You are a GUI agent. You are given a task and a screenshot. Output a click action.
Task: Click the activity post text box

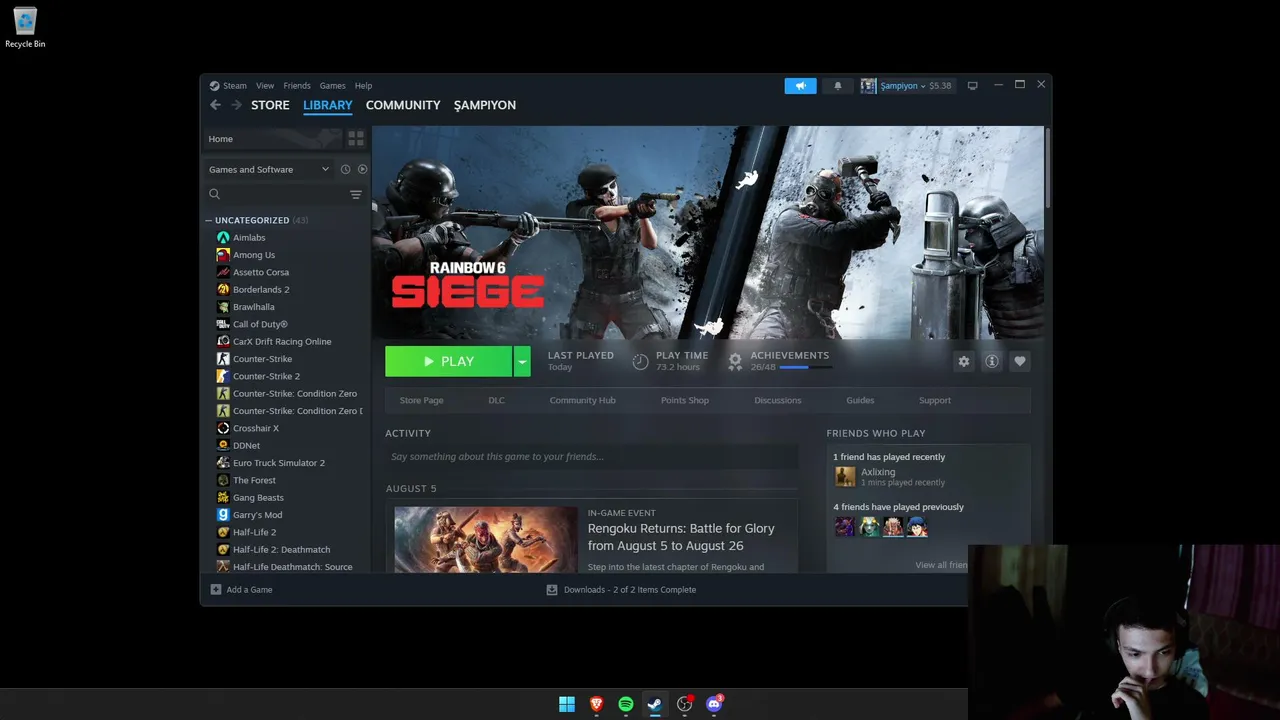coord(592,457)
